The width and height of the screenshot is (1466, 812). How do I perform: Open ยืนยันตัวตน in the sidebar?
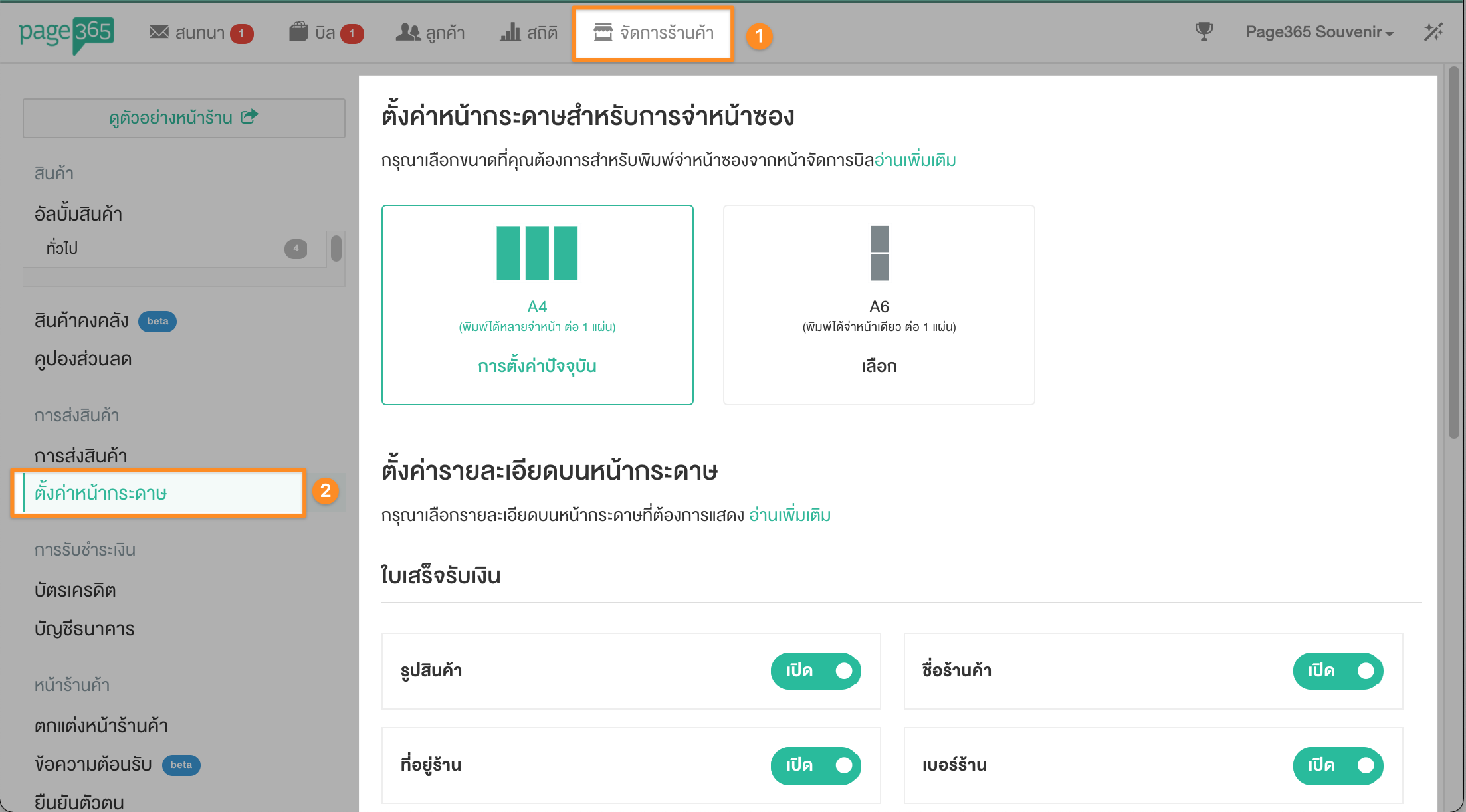pos(79,803)
